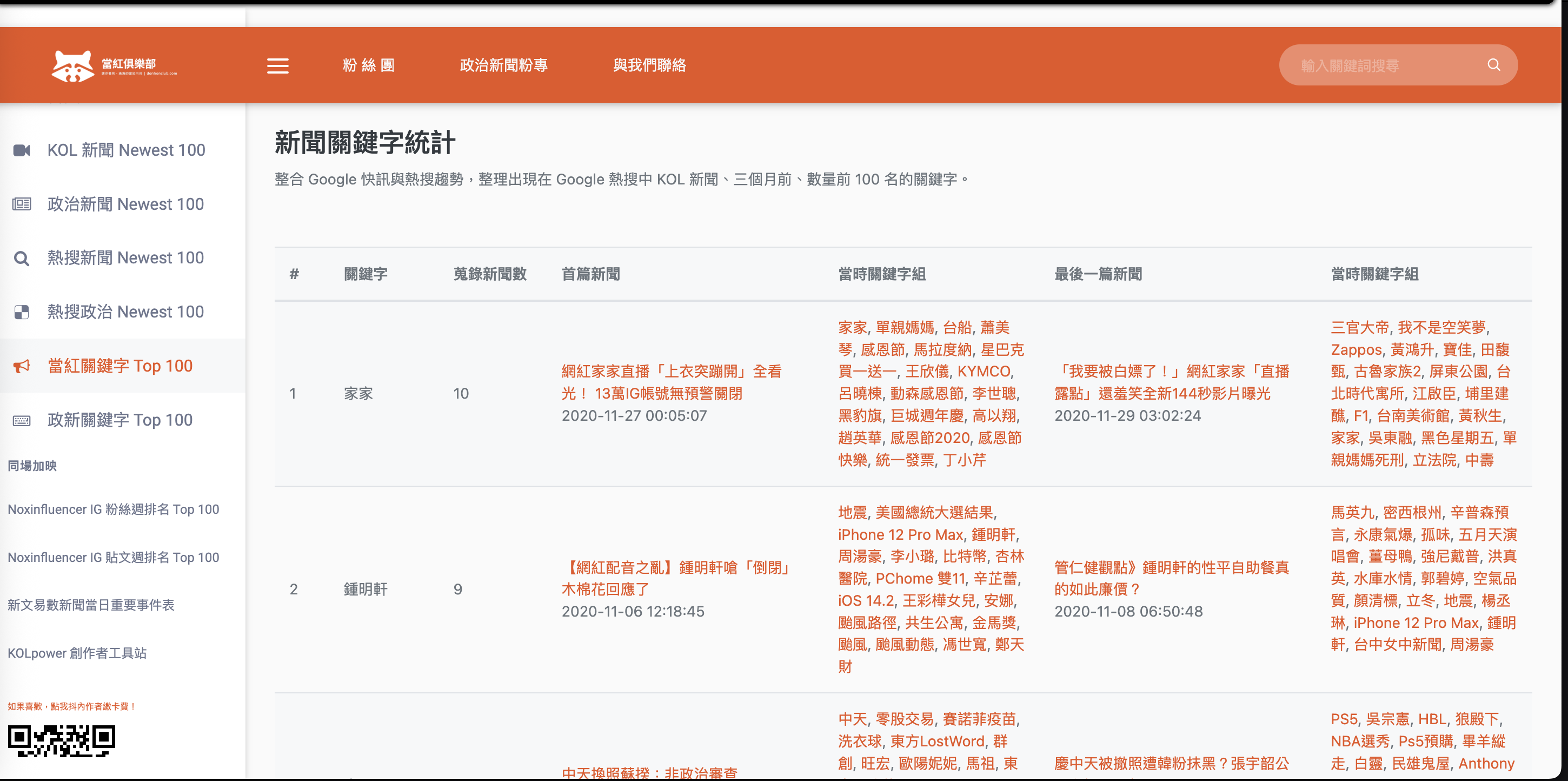Open KOLpower 創作者工具站 link
Image resolution: width=1568 pixels, height=781 pixels.
pos(77,653)
